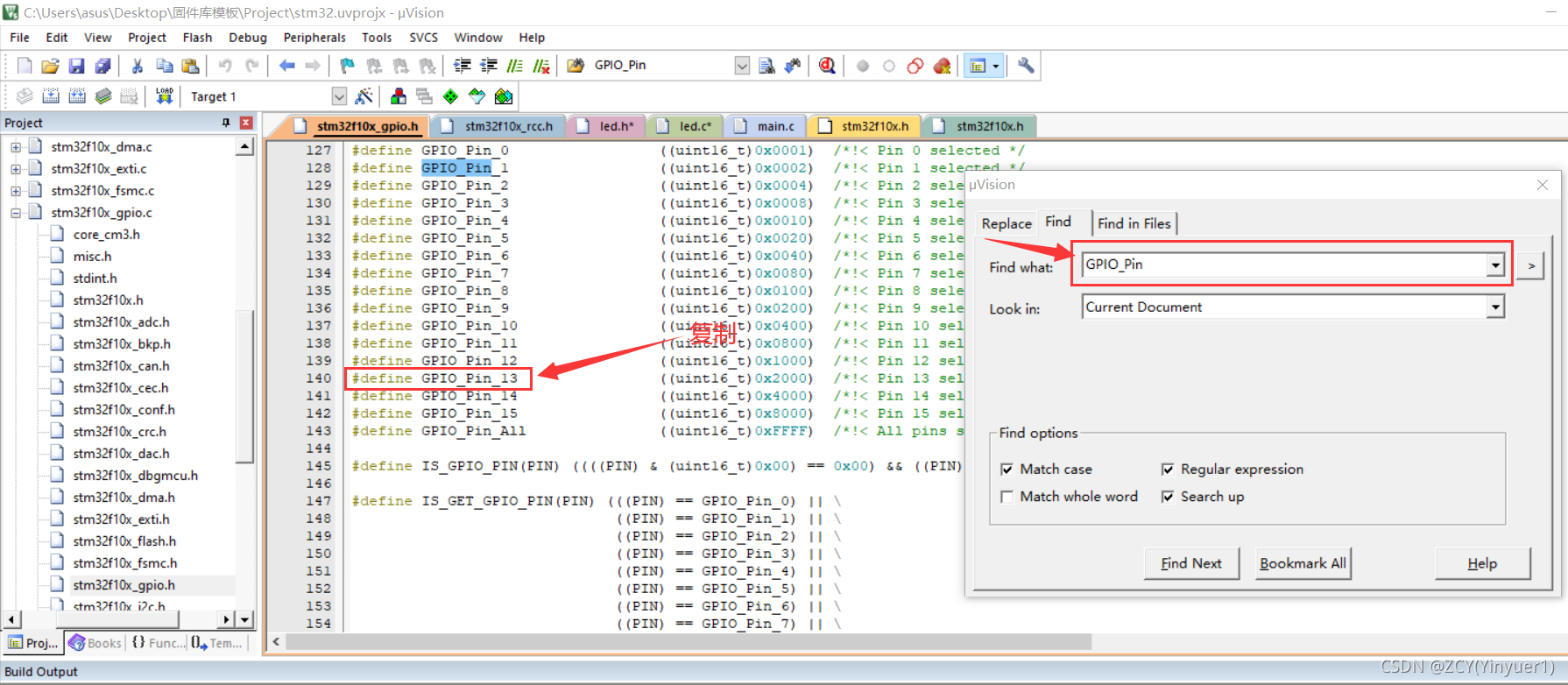Expand the stm32f10x_fsmc.c tree node

tap(16, 191)
